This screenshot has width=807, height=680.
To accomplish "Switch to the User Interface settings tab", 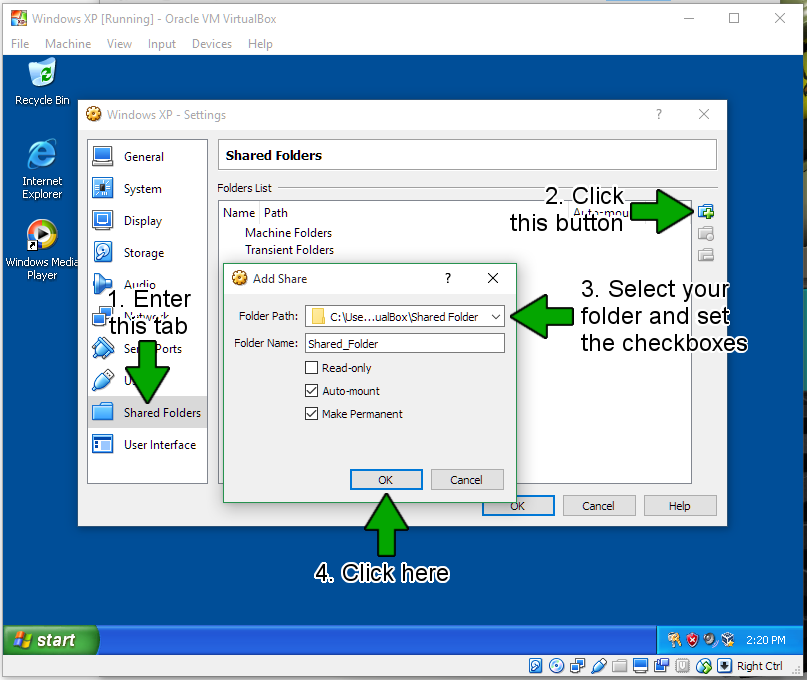I will (147, 444).
